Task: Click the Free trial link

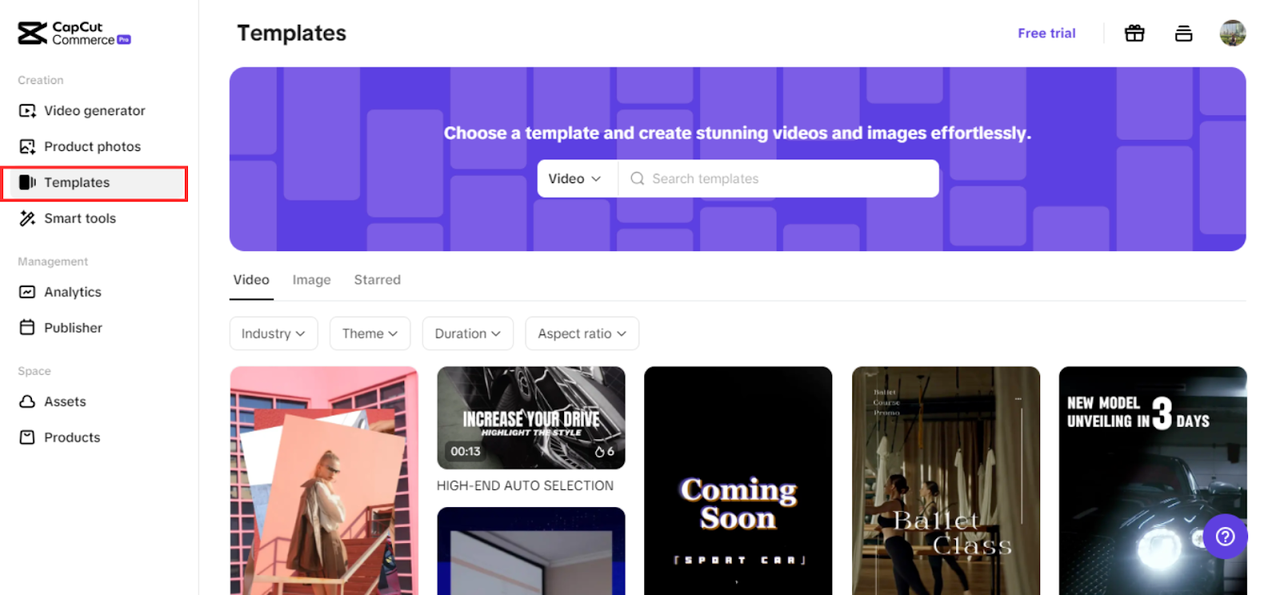Action: (x=1046, y=33)
